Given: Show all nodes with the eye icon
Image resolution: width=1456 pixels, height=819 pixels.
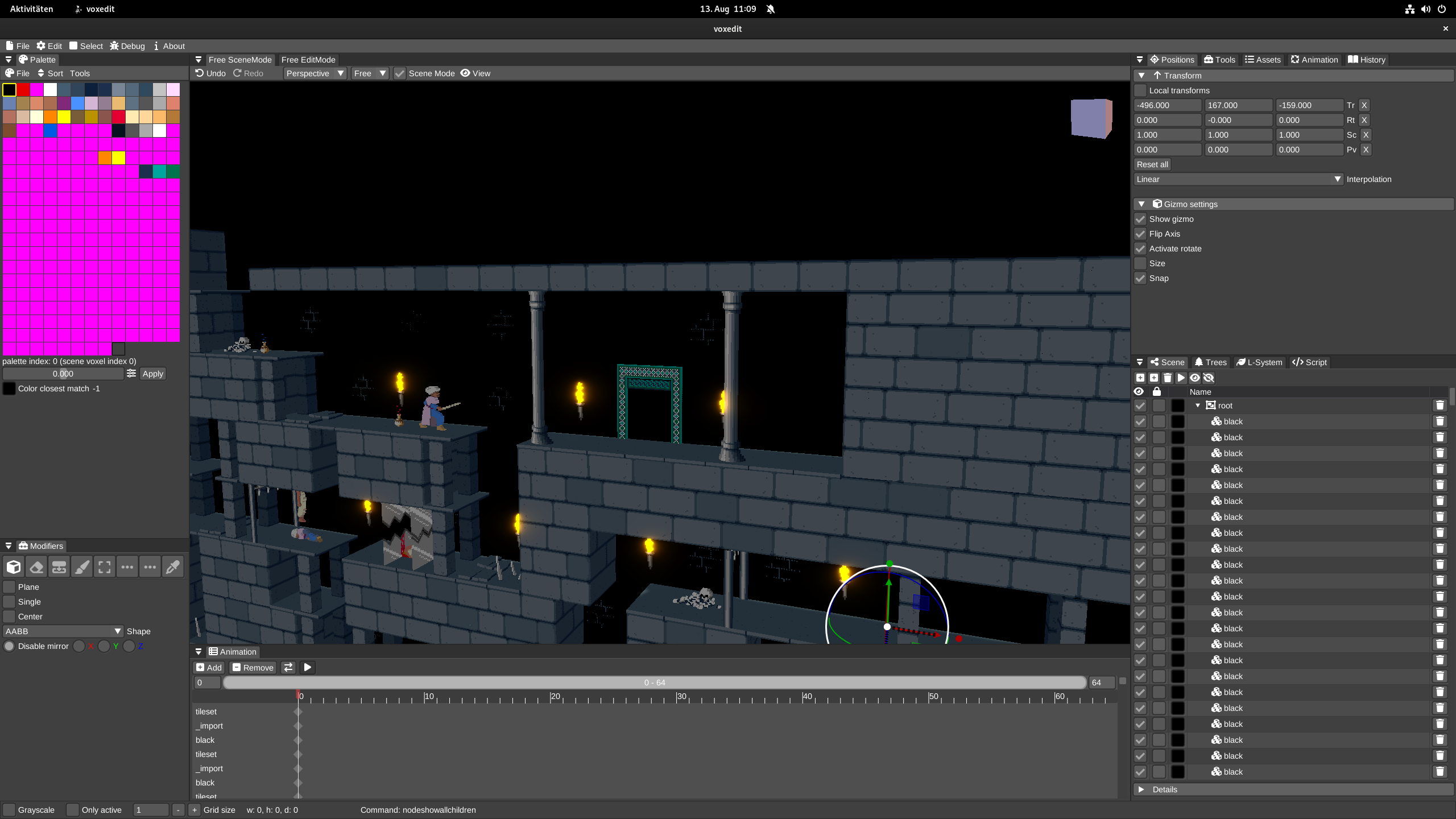Looking at the screenshot, I should click(x=1195, y=378).
